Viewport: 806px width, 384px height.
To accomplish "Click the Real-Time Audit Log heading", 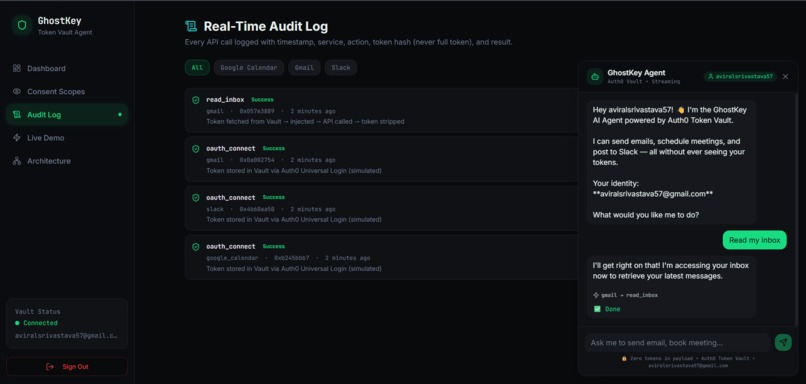I will pyautogui.click(x=265, y=26).
